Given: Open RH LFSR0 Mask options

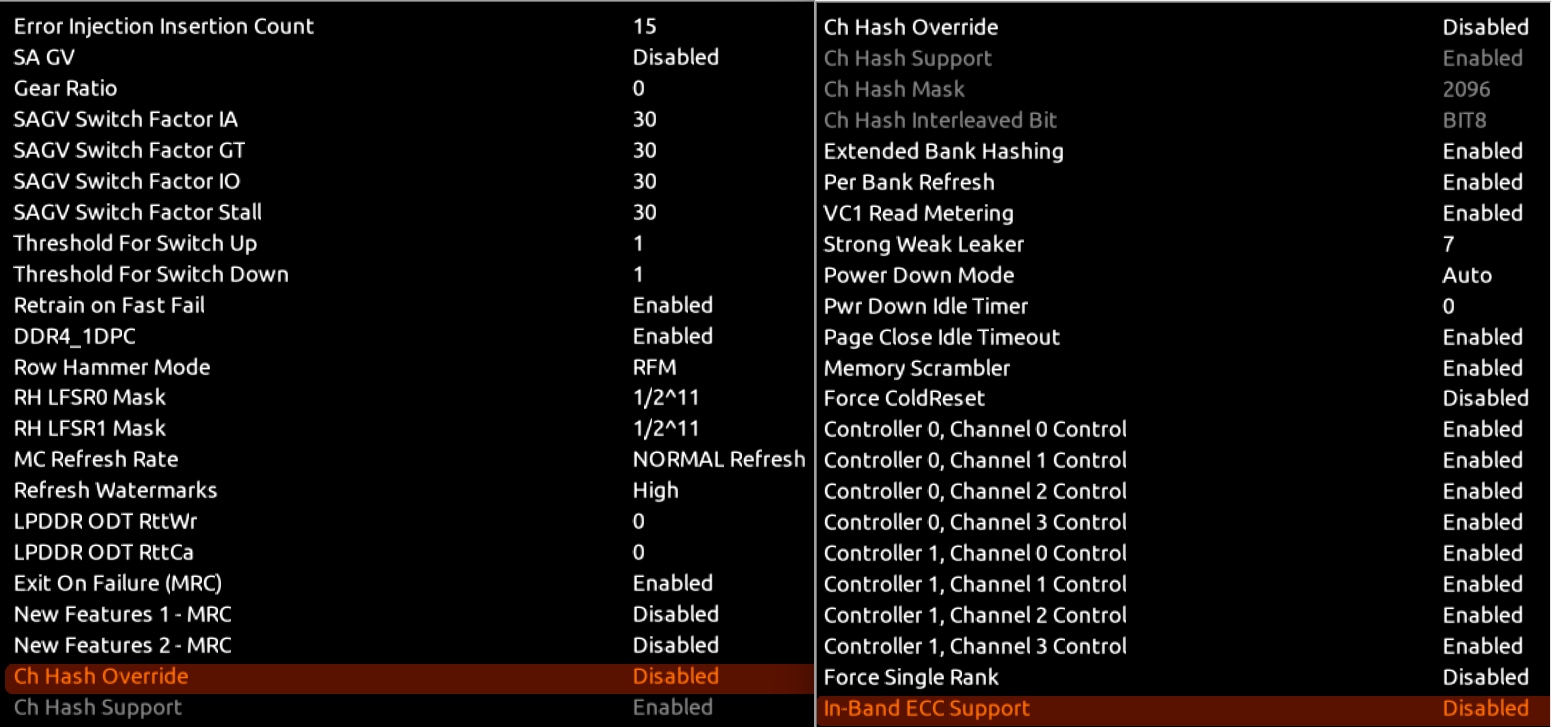Looking at the screenshot, I should [x=665, y=397].
